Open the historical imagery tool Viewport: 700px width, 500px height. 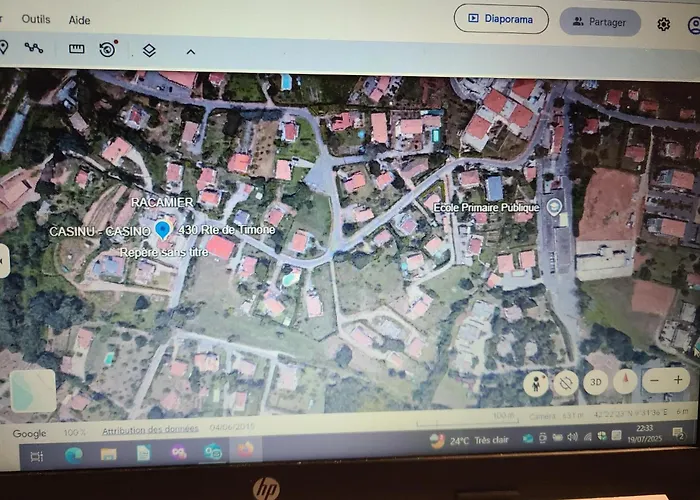[107, 49]
